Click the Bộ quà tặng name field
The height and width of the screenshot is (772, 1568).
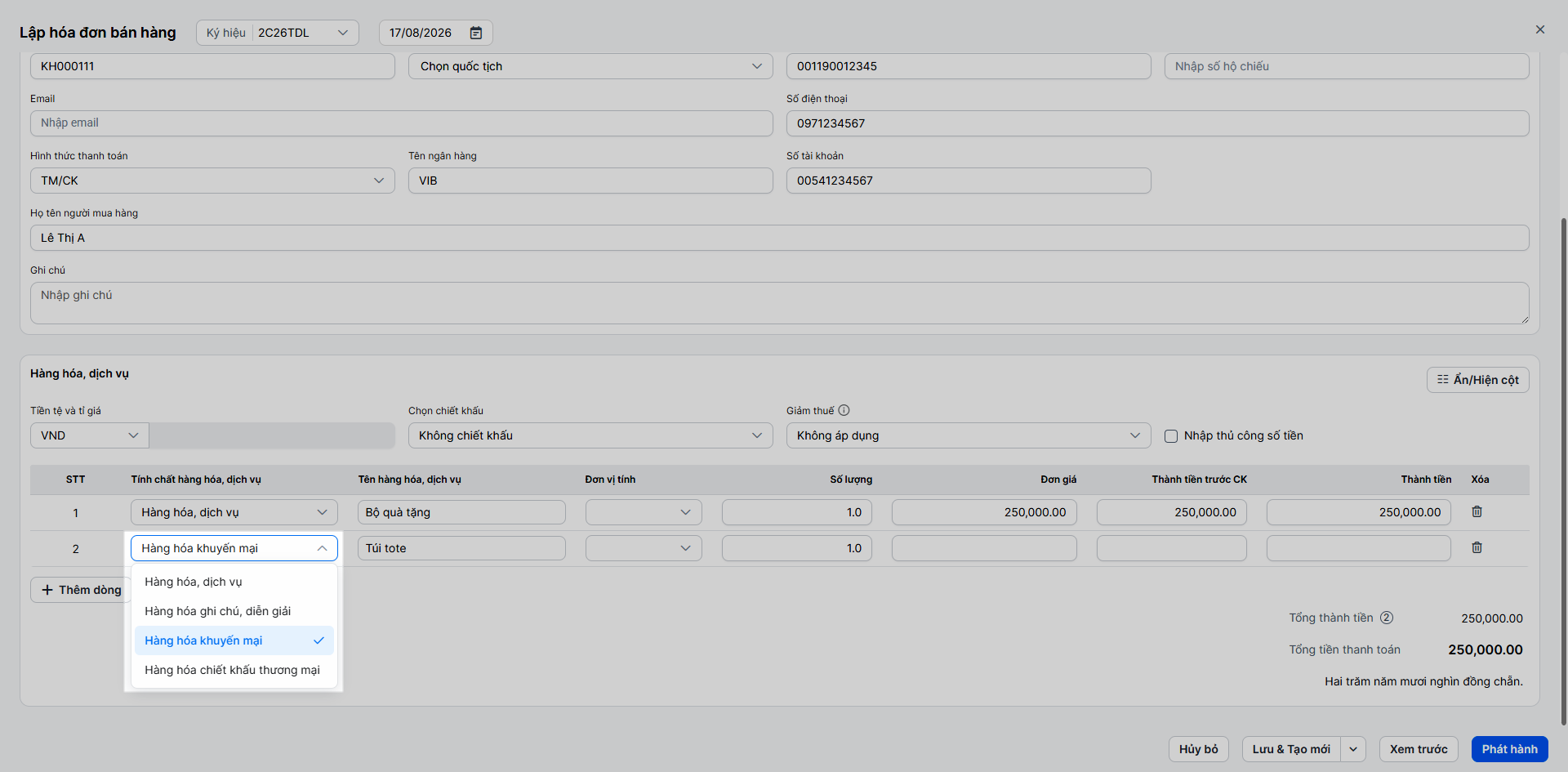point(461,512)
